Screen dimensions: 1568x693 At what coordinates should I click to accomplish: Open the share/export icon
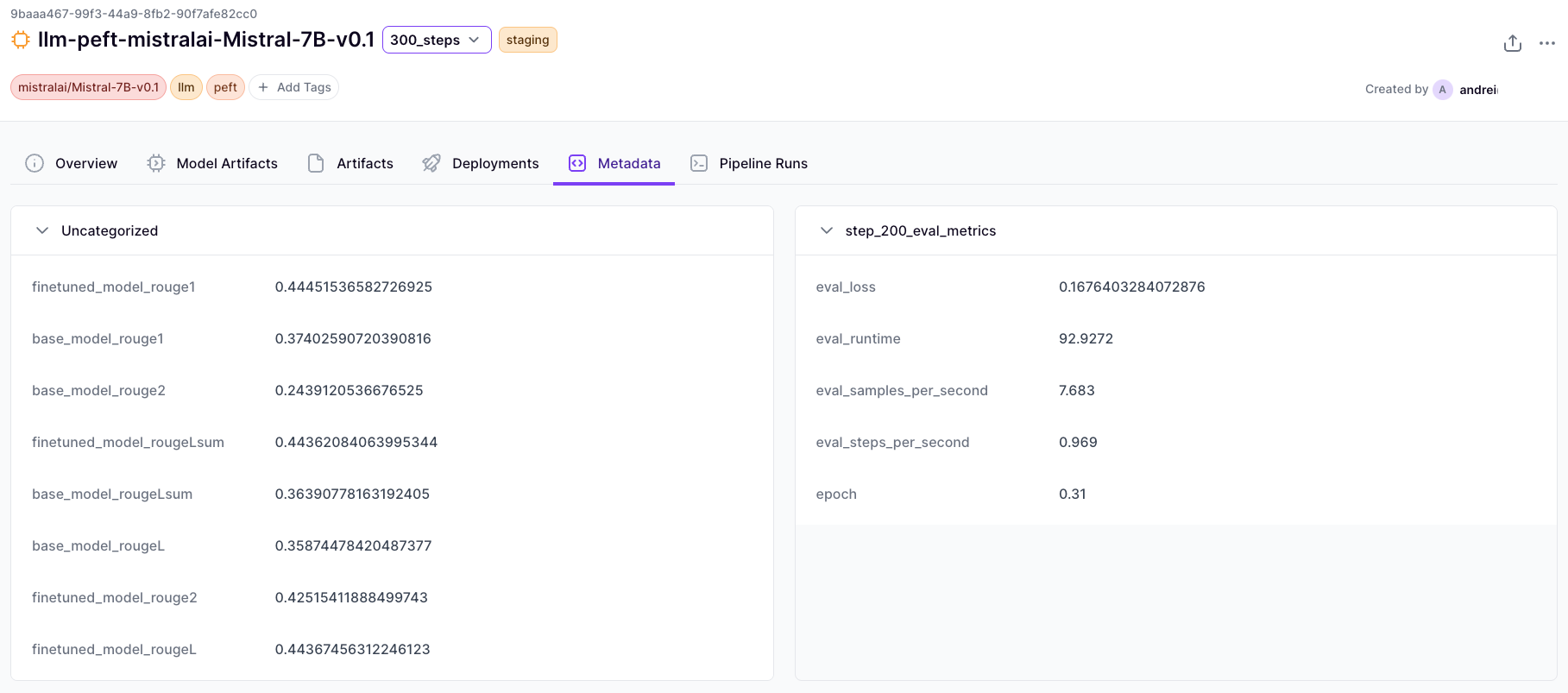click(x=1513, y=43)
